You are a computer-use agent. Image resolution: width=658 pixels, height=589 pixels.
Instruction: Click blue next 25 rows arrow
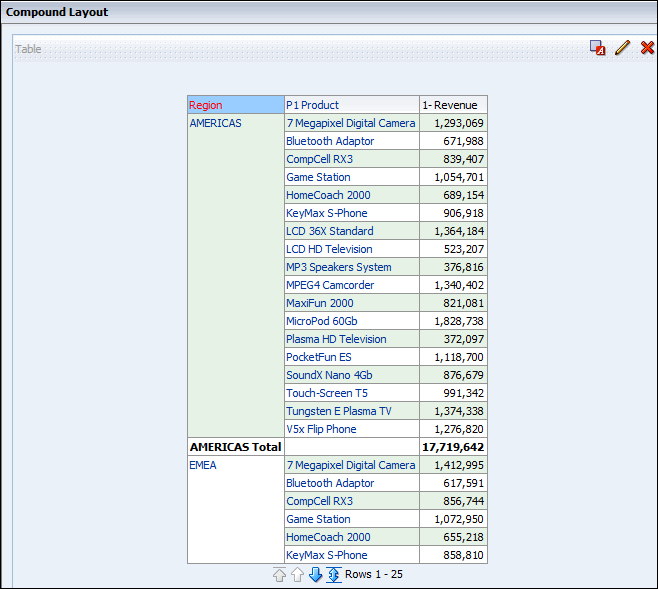(316, 574)
